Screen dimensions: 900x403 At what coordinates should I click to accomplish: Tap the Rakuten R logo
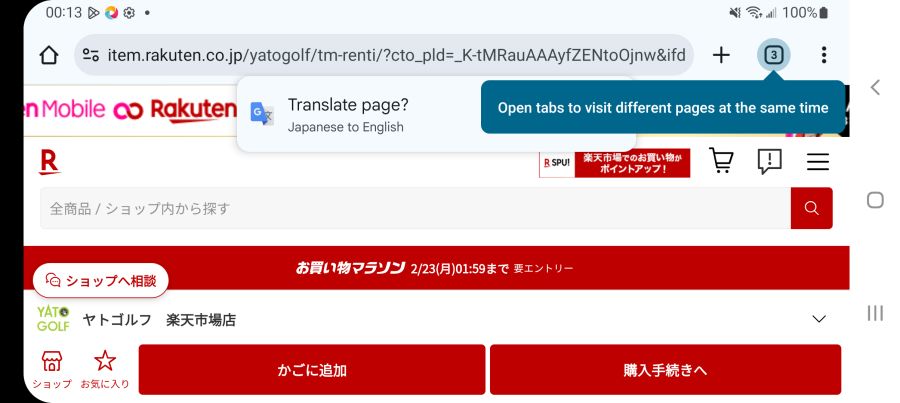pos(49,162)
